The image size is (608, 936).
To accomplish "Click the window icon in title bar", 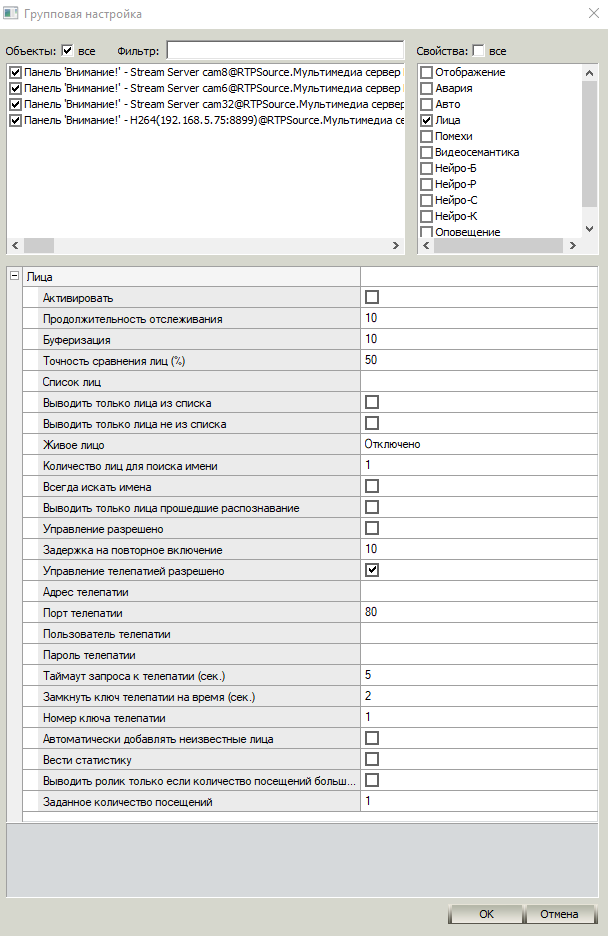I will click(x=10, y=13).
